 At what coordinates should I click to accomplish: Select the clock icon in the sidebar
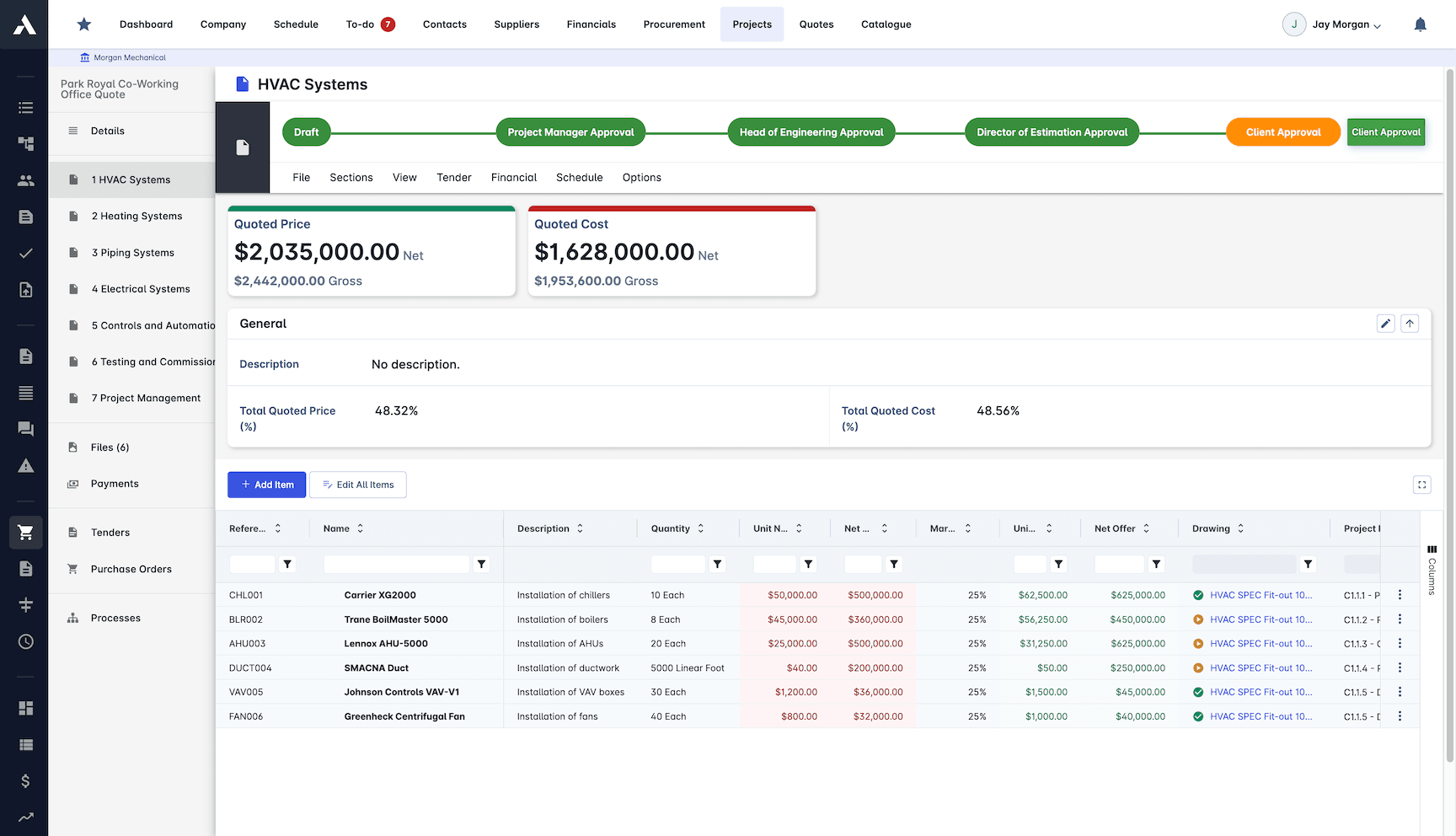(25, 641)
